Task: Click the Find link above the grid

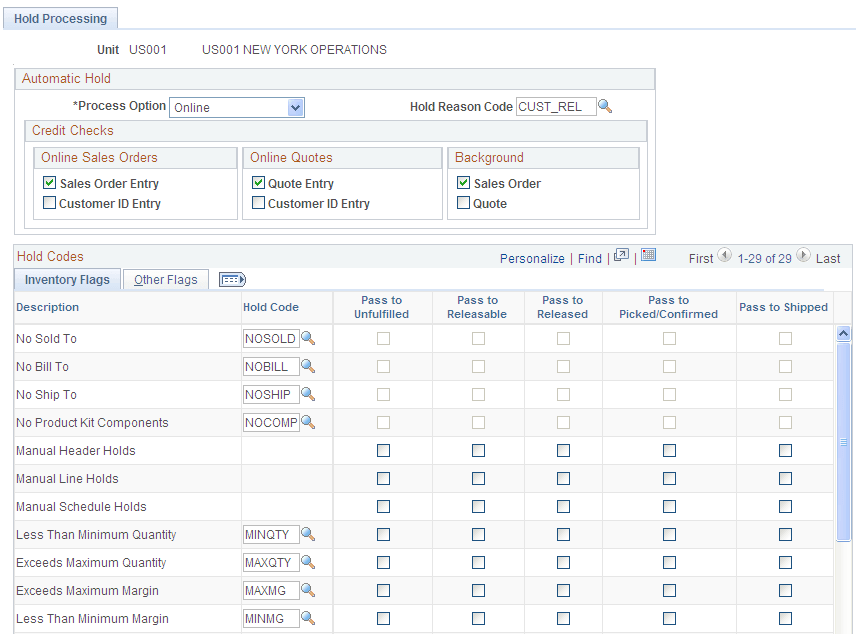Action: click(589, 257)
